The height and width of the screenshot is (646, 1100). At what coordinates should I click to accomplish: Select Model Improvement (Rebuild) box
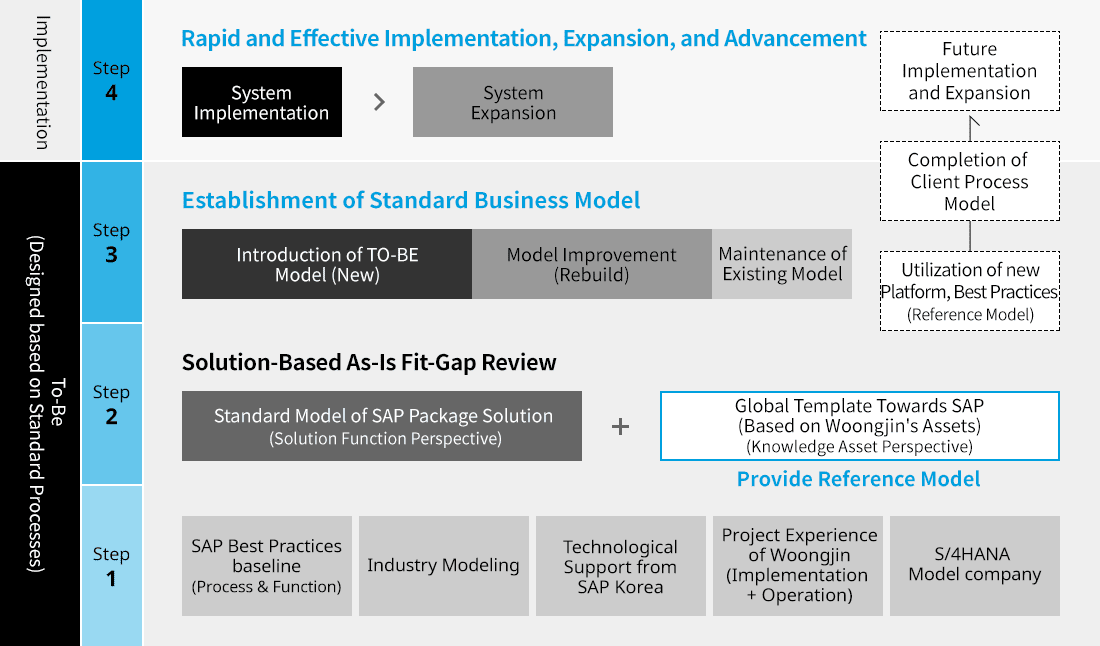pos(591,264)
